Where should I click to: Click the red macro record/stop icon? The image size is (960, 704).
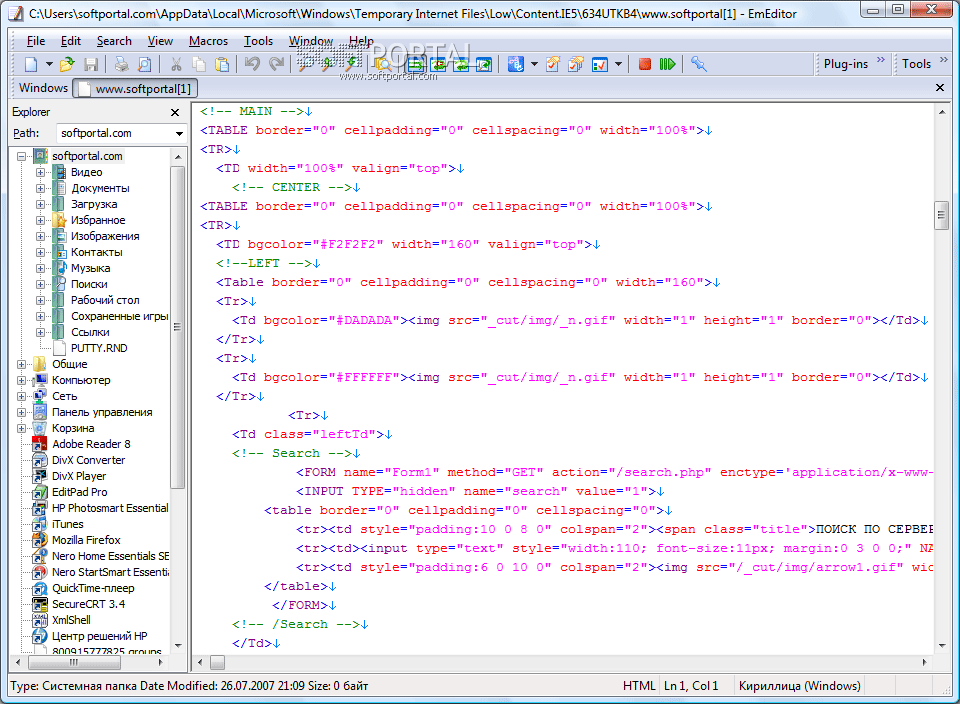[645, 64]
